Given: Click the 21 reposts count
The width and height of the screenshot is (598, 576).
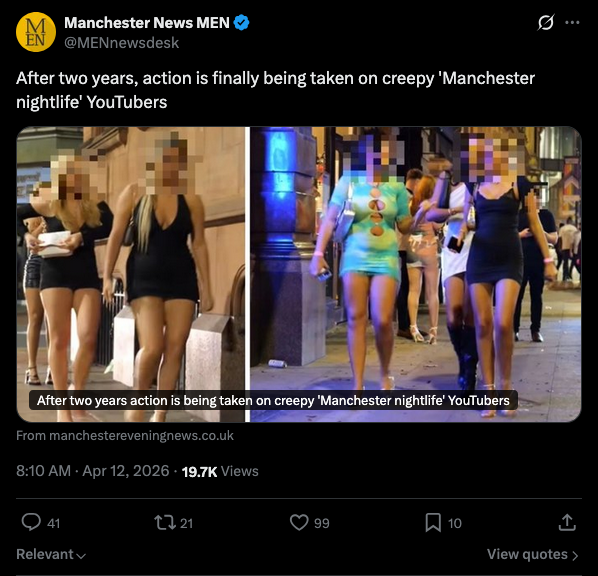Looking at the screenshot, I should tap(186, 523).
